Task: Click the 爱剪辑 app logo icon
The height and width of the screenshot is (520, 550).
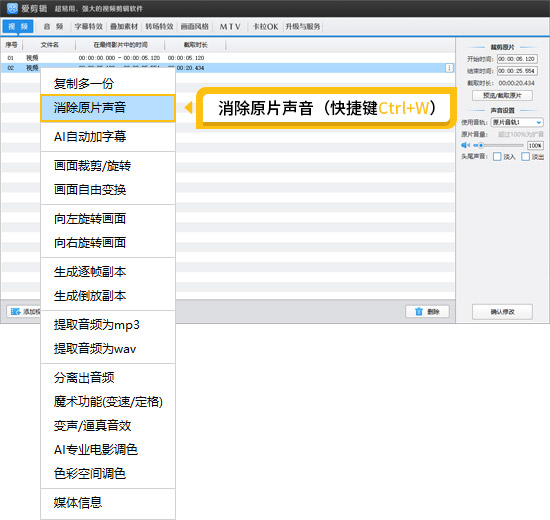Action: (12, 8)
